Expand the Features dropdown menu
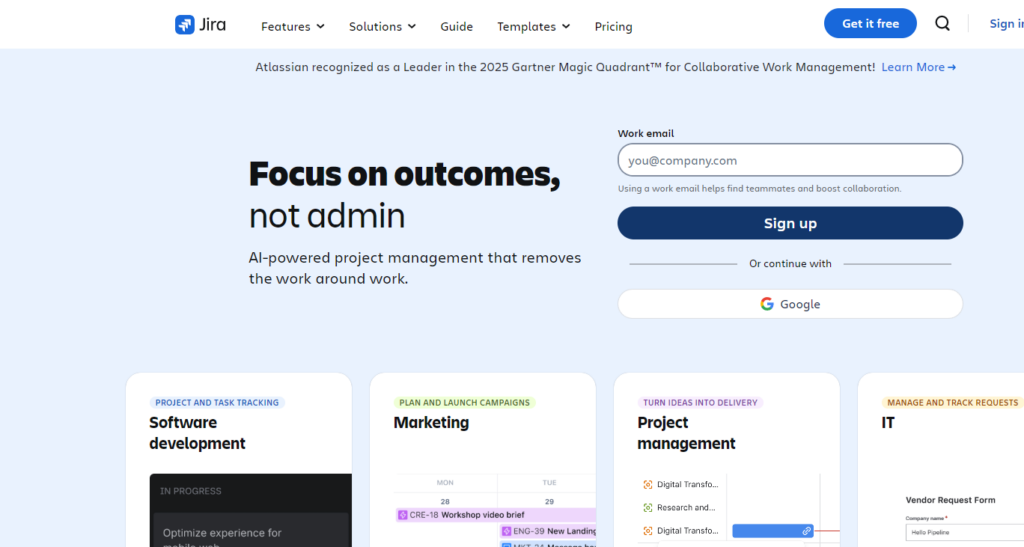 292,26
